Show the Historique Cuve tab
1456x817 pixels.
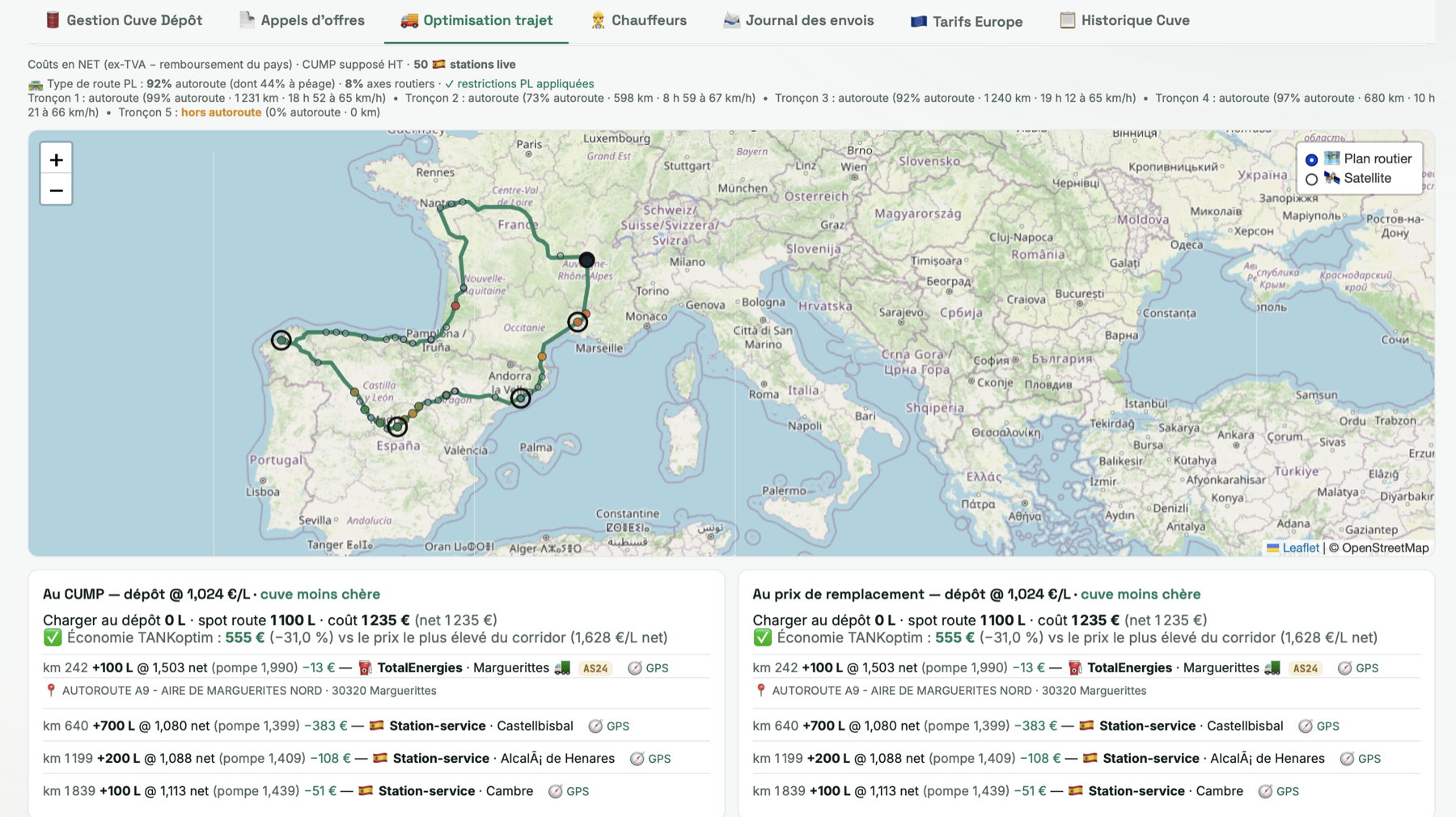point(1124,20)
